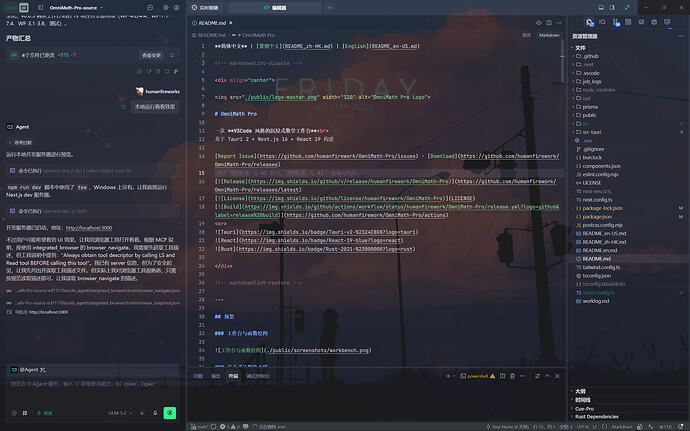The image size is (690, 431).
Task: Click the green send button in chat
Action: (x=170, y=413)
